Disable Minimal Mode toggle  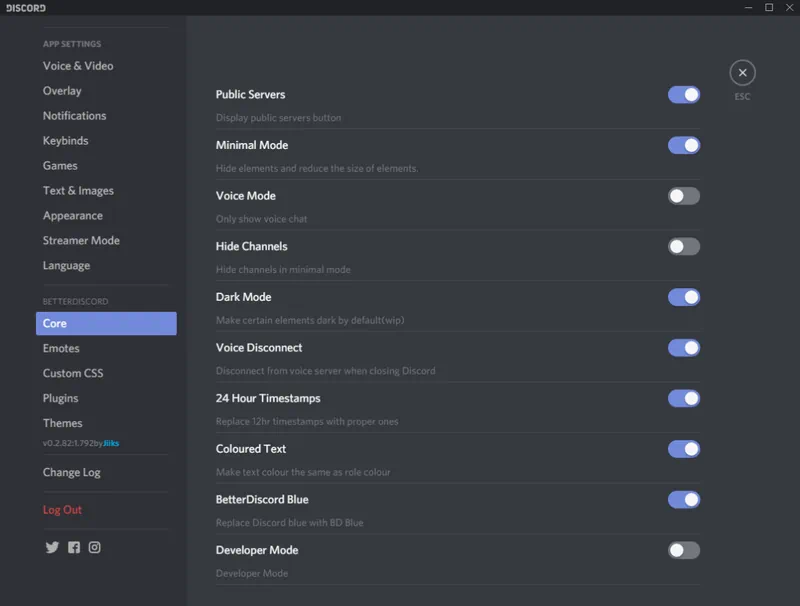(684, 146)
